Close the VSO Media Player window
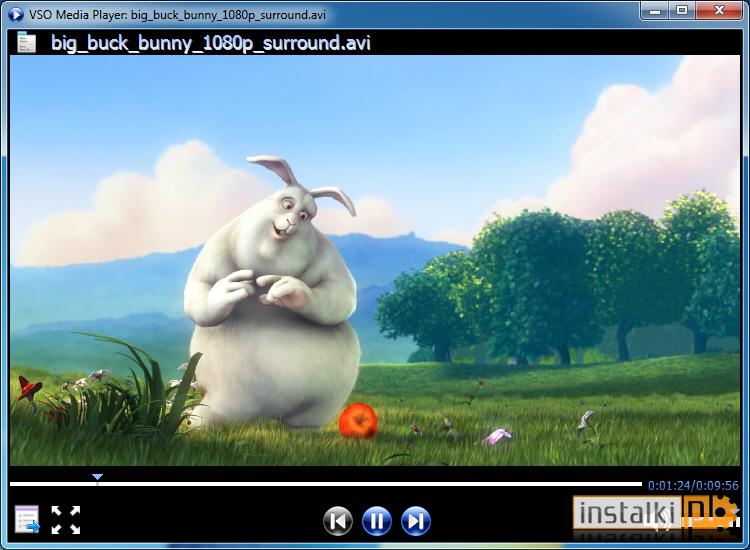Screen dimensions: 750x550 [719, 11]
